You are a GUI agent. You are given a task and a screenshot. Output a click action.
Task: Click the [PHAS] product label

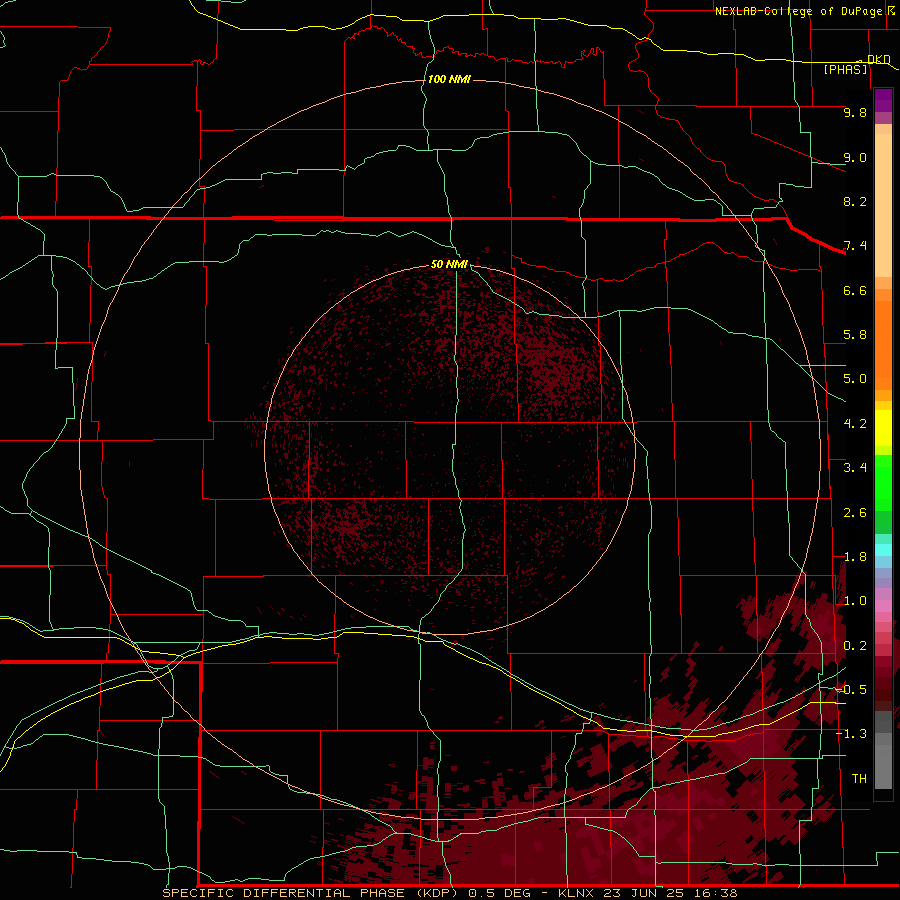(845, 70)
